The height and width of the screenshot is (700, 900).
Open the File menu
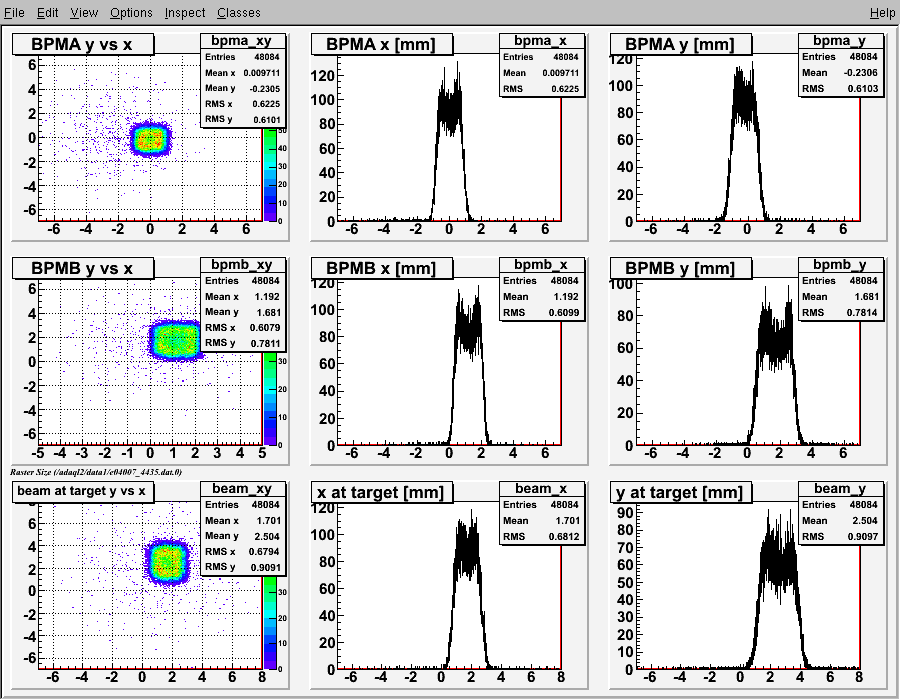click(14, 12)
